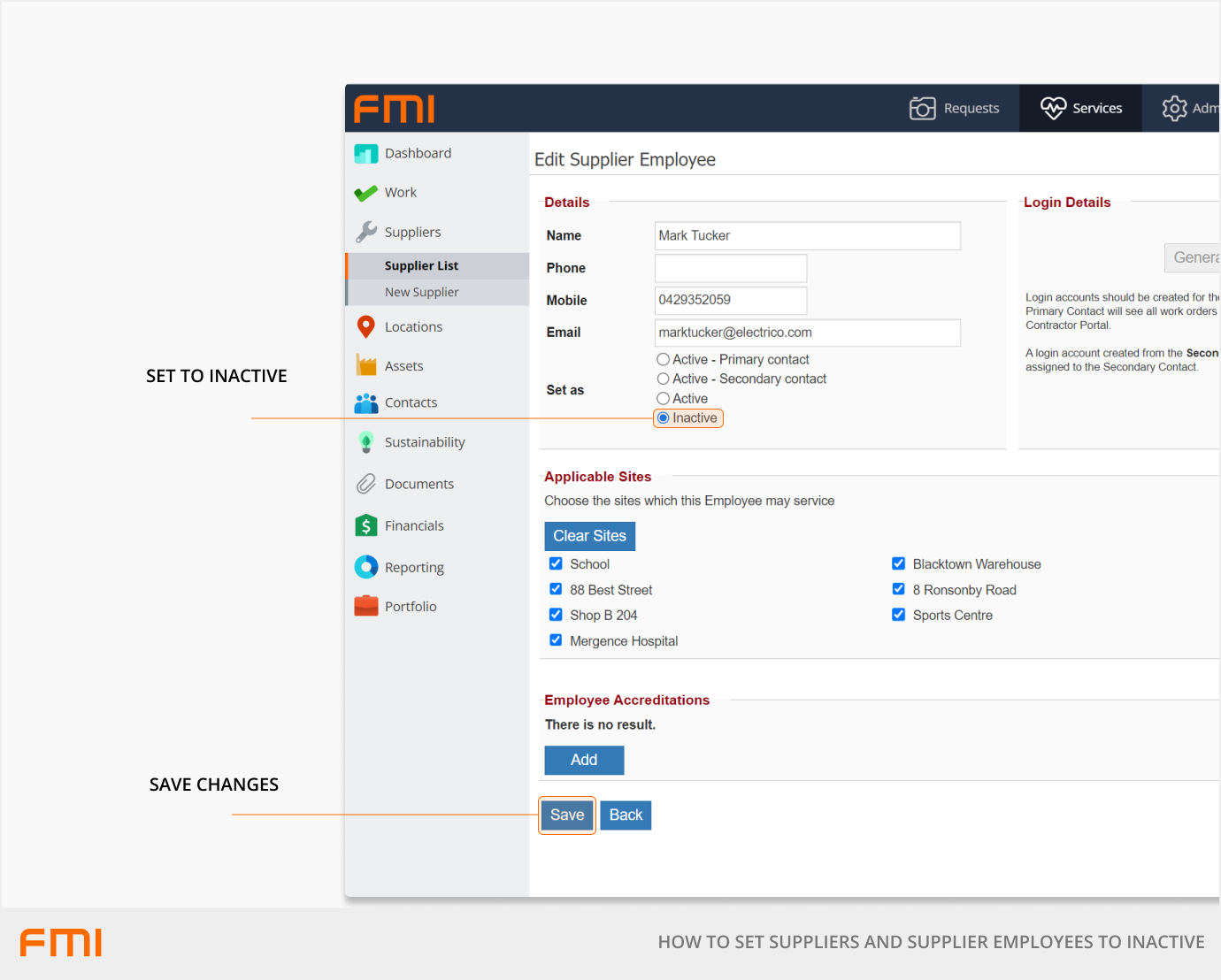Expand the Suppliers sidebar section
The width and height of the screenshot is (1221, 980).
click(x=412, y=232)
